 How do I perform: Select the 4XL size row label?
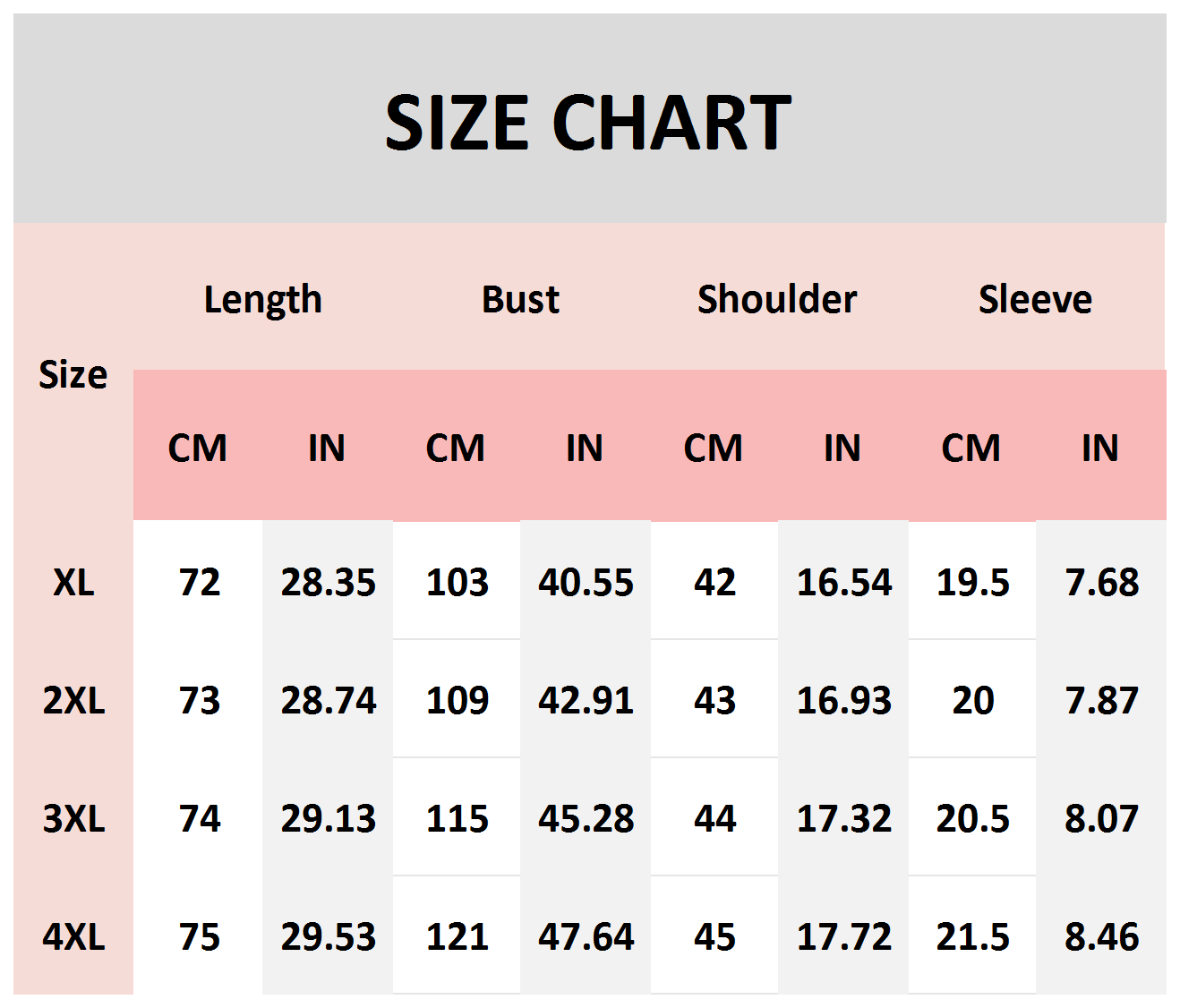coord(73,936)
